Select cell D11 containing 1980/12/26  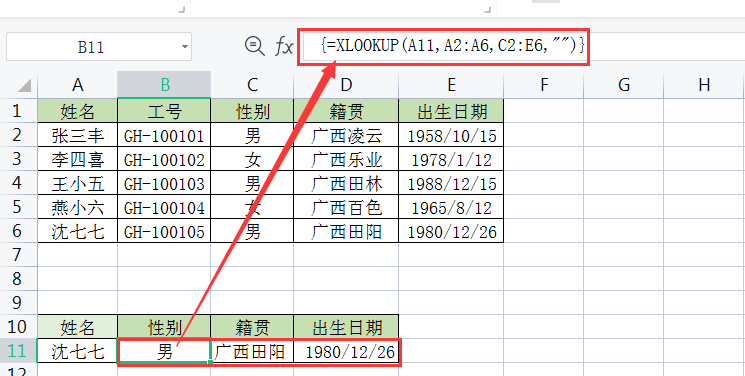(346, 351)
